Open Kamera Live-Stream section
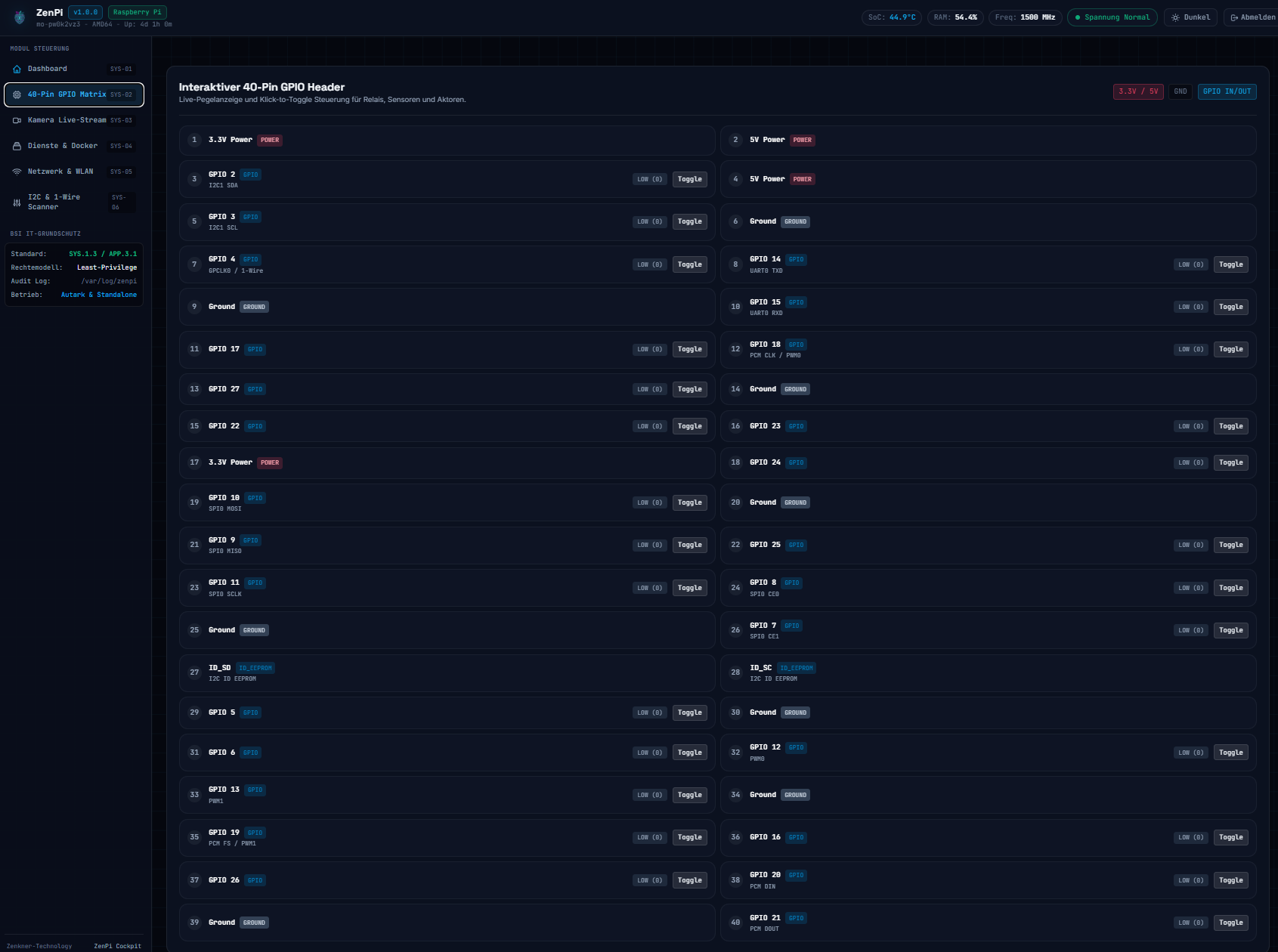The height and width of the screenshot is (952, 1278). point(74,120)
